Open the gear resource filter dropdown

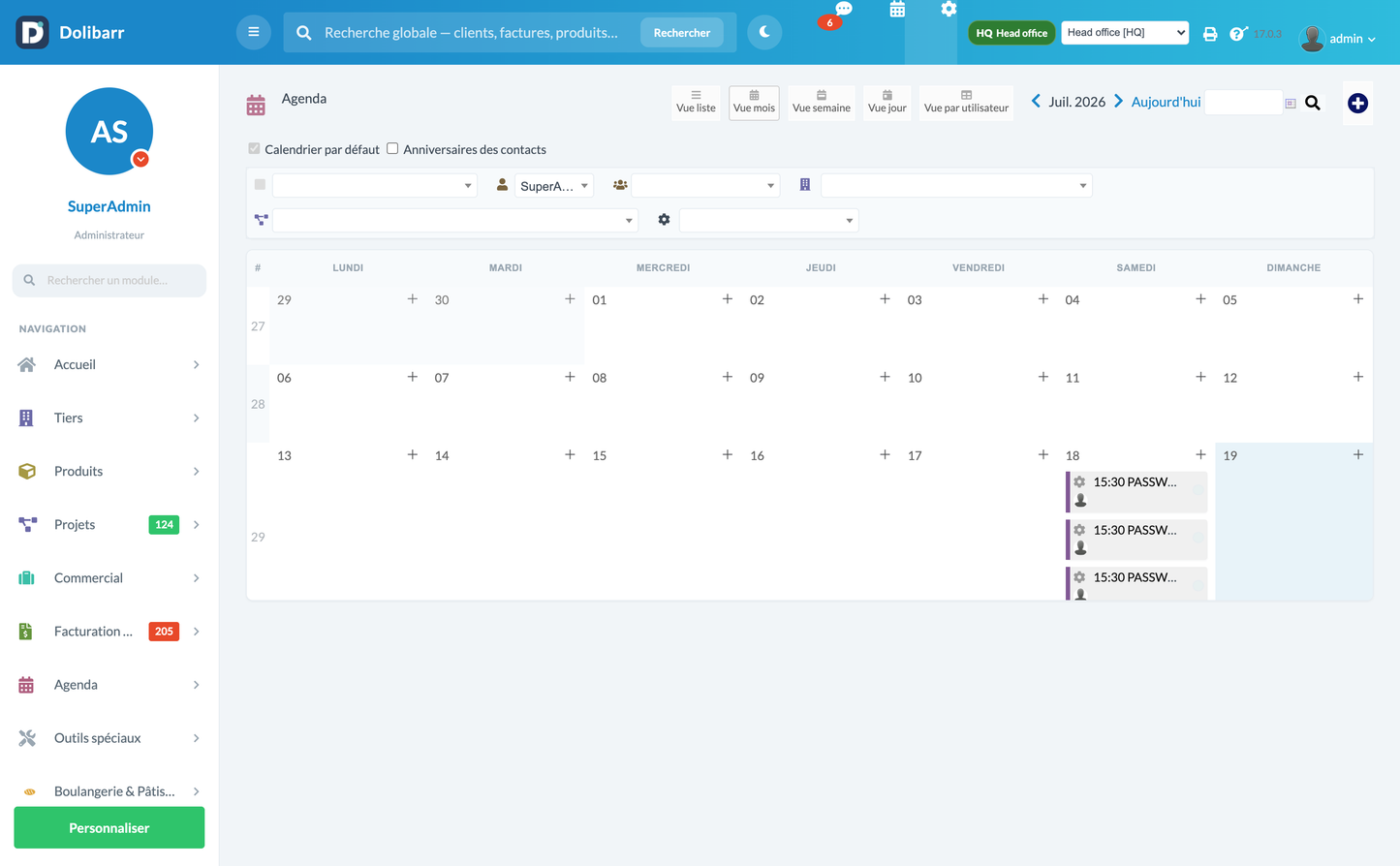769,220
